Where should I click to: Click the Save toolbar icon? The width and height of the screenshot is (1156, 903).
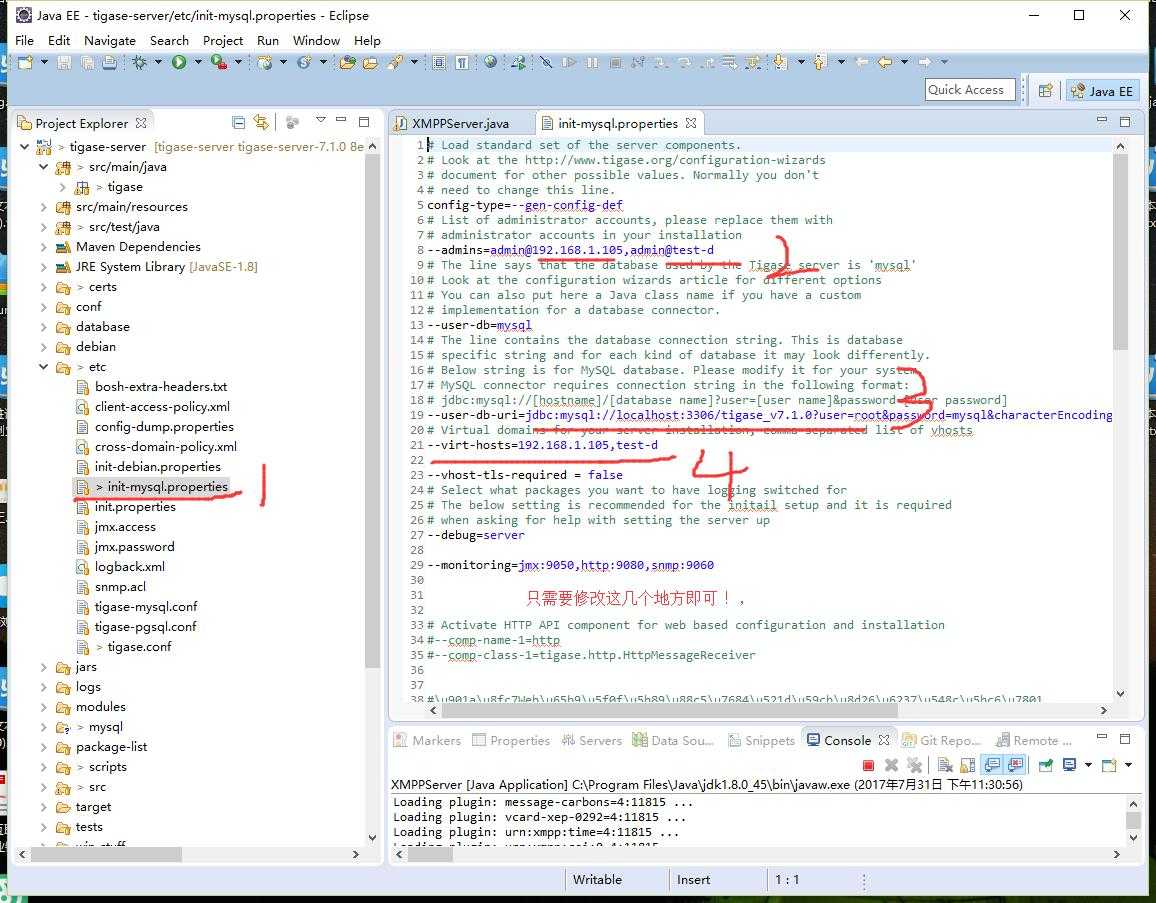64,63
